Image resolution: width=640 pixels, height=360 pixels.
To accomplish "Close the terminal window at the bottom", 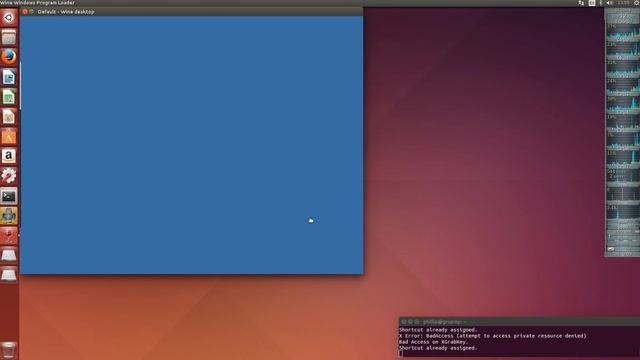I will click(404, 322).
